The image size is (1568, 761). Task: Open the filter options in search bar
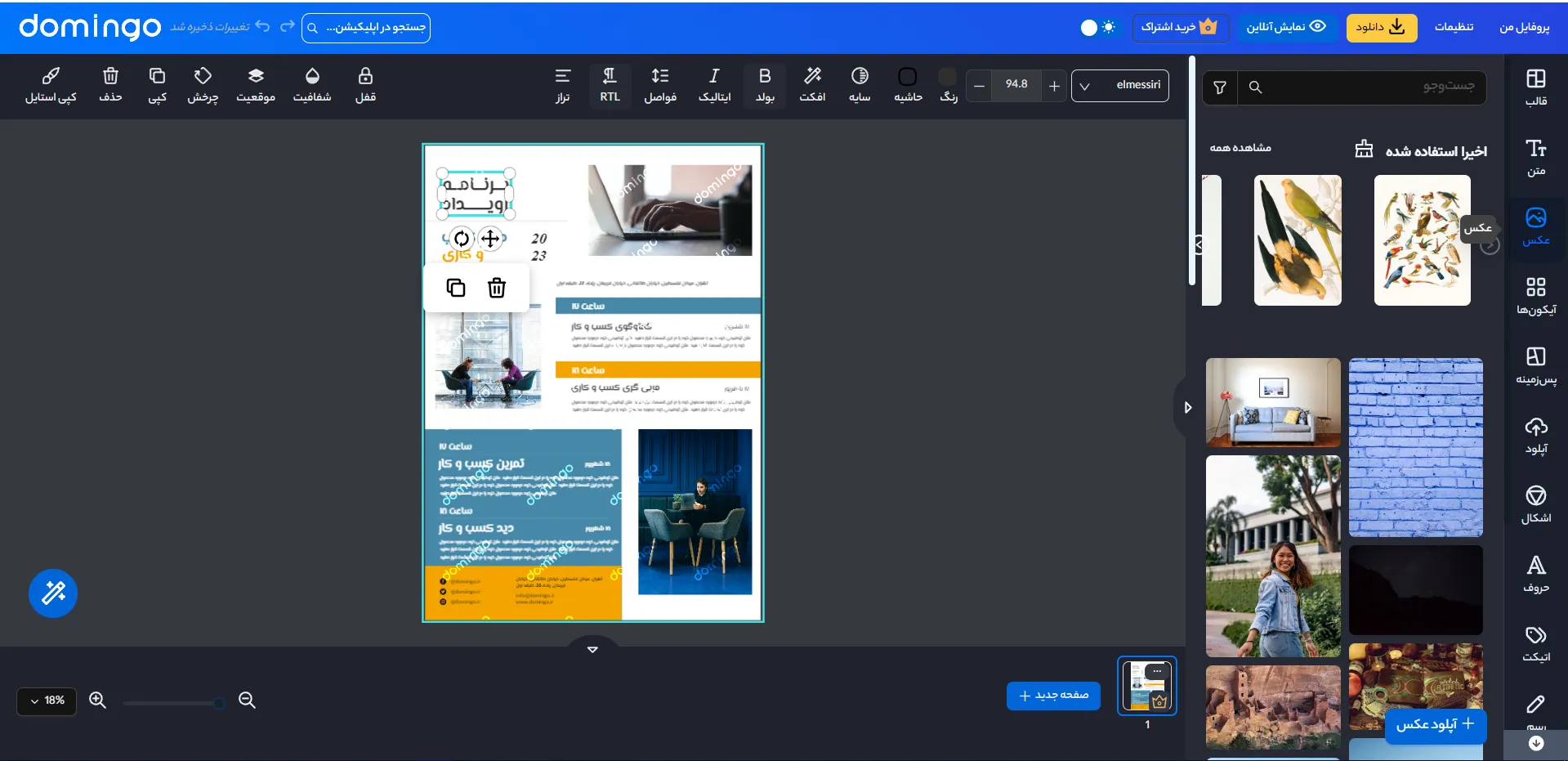click(x=1220, y=87)
